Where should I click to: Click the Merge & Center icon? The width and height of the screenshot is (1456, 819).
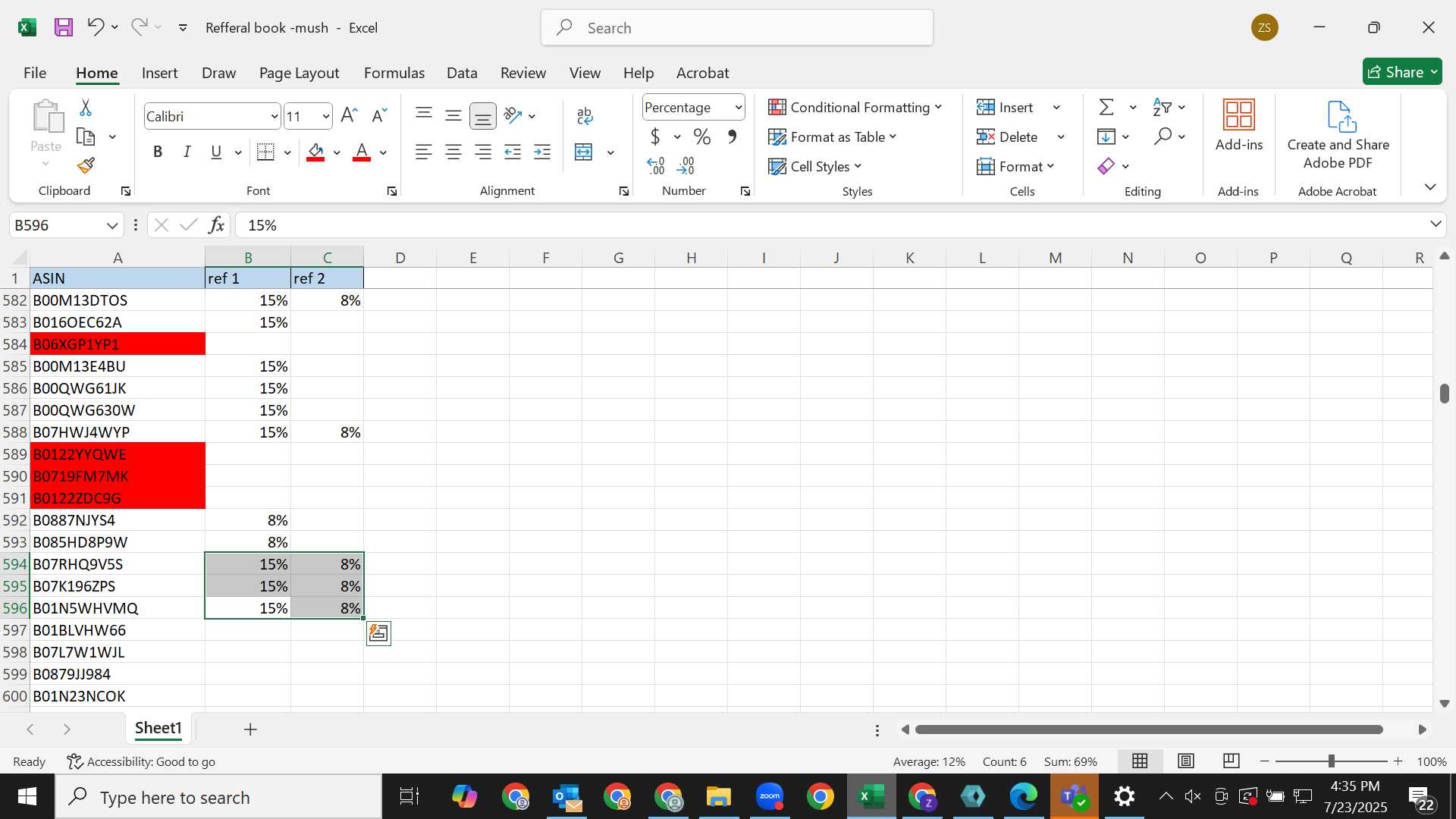point(584,152)
